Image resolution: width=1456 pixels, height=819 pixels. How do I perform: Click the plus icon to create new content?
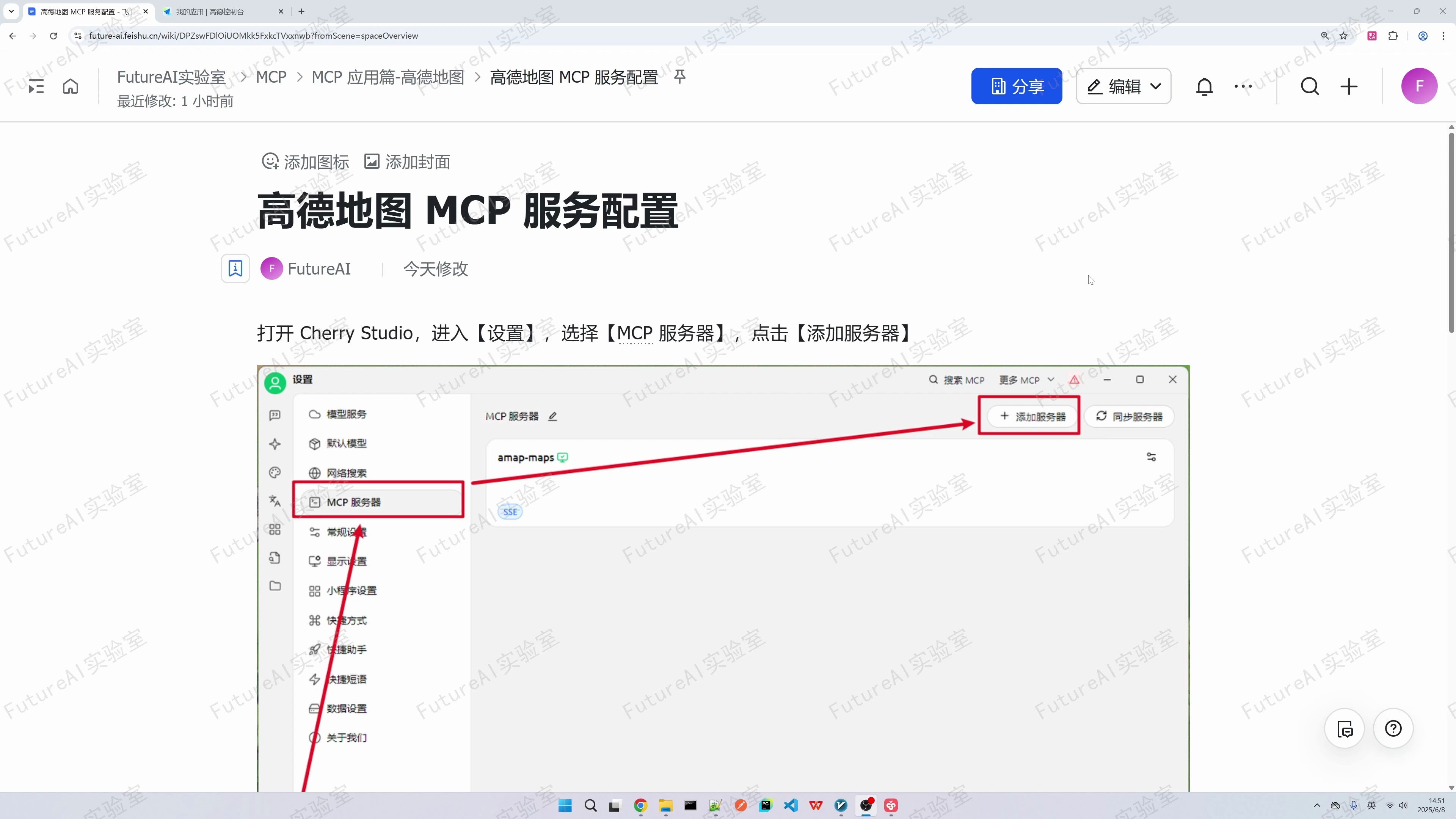coord(1349,86)
